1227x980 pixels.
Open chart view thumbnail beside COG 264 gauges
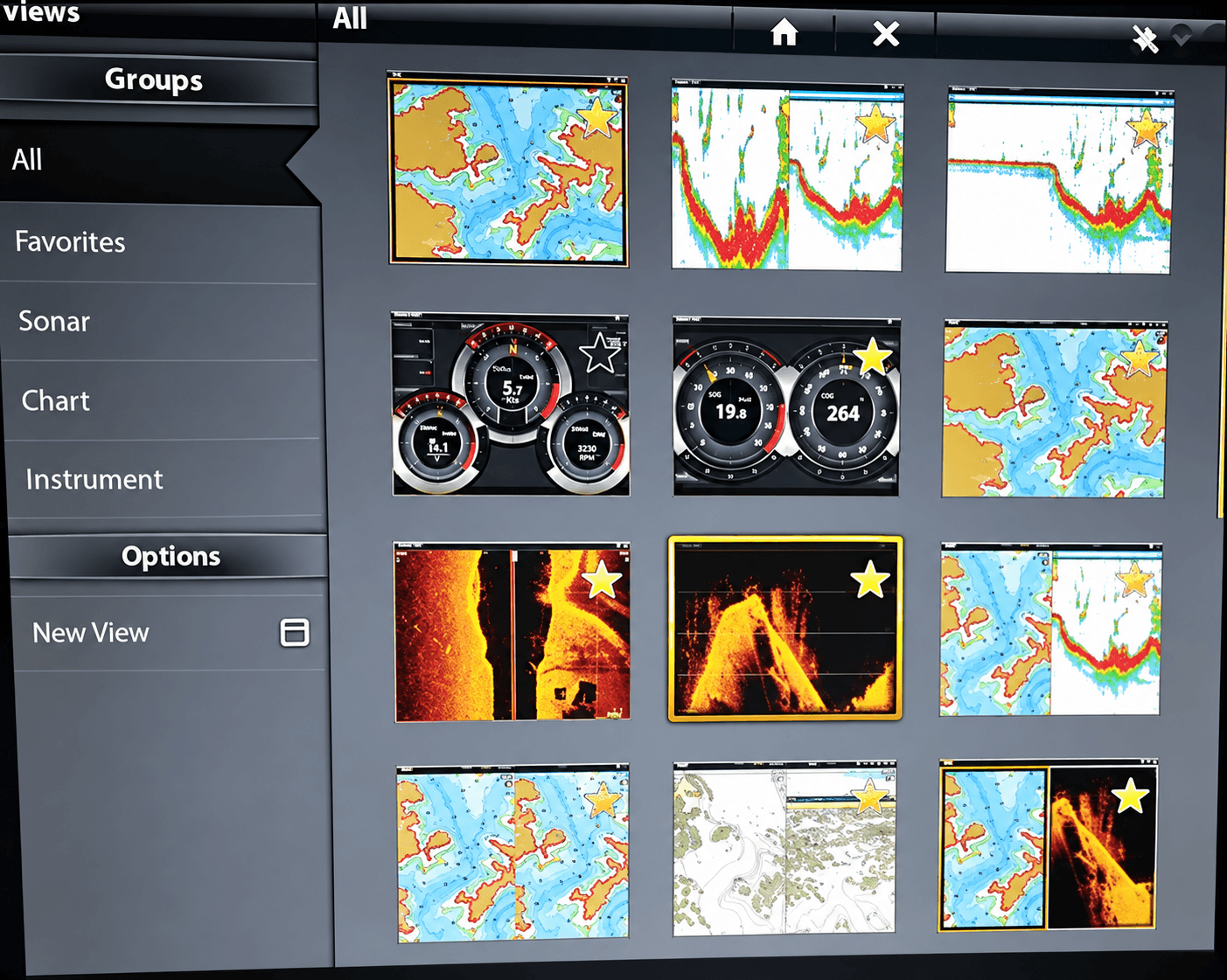[1055, 409]
